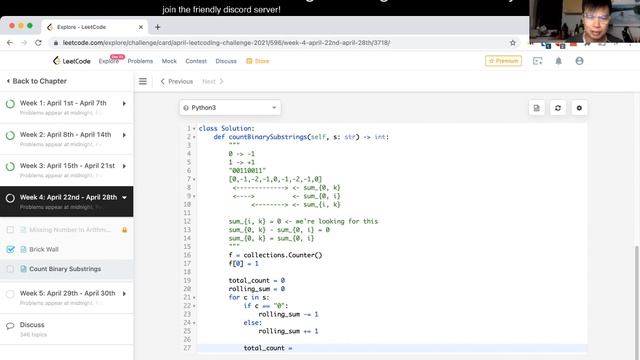640x360 pixels.
Task: Click Week 3 progress circle
Action: pyautogui.click(x=10, y=167)
